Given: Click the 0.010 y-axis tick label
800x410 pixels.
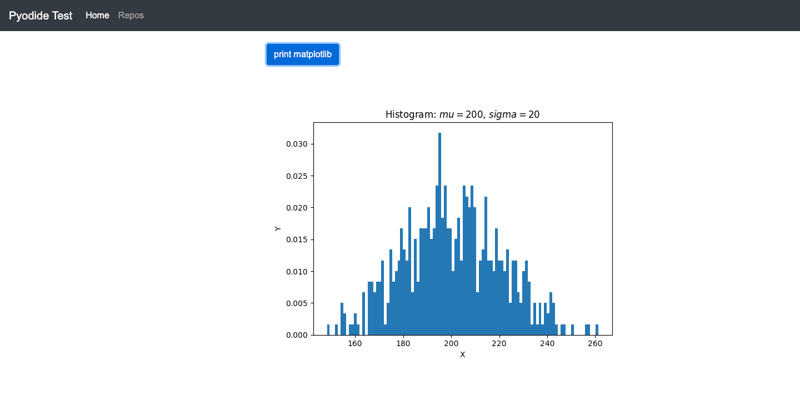Looking at the screenshot, I should tap(297, 271).
